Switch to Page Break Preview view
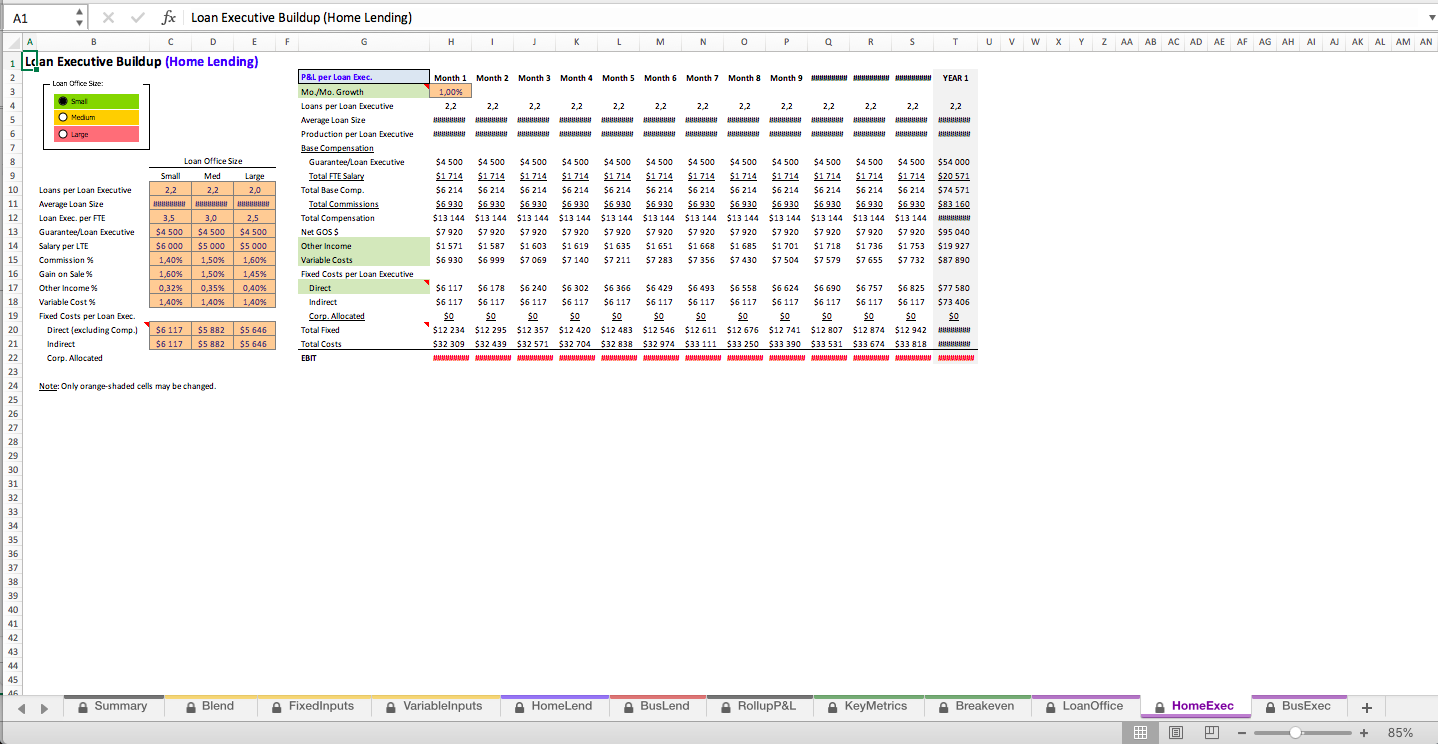This screenshot has width=1438, height=744. [x=1211, y=733]
